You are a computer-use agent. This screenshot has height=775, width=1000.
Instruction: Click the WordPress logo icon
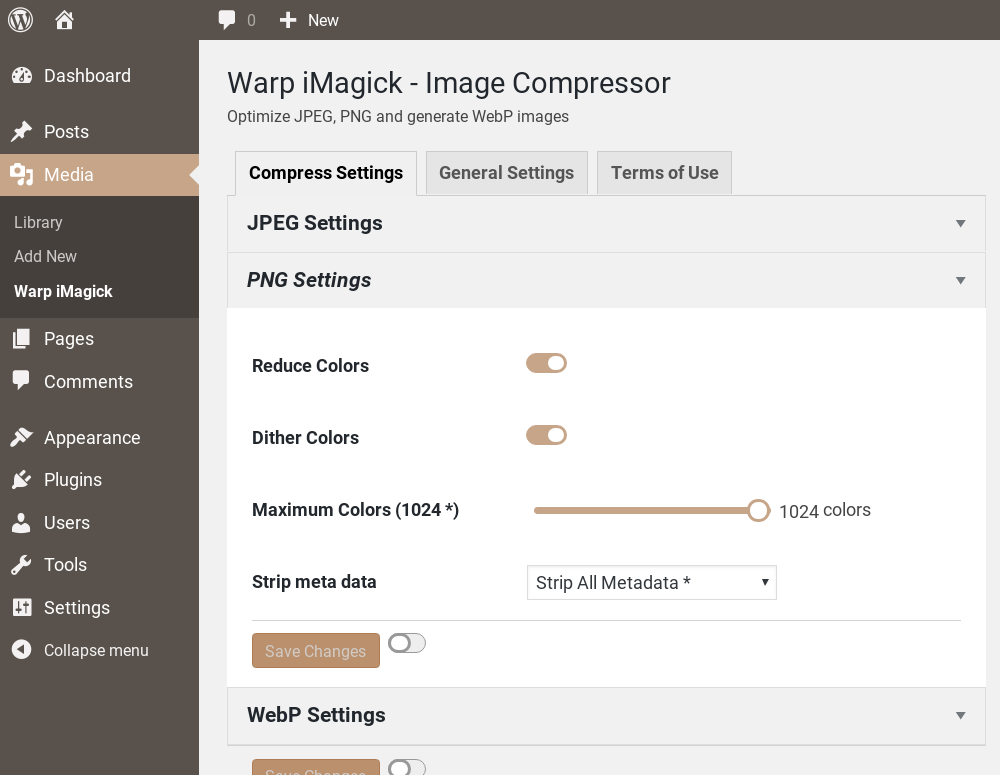click(21, 20)
